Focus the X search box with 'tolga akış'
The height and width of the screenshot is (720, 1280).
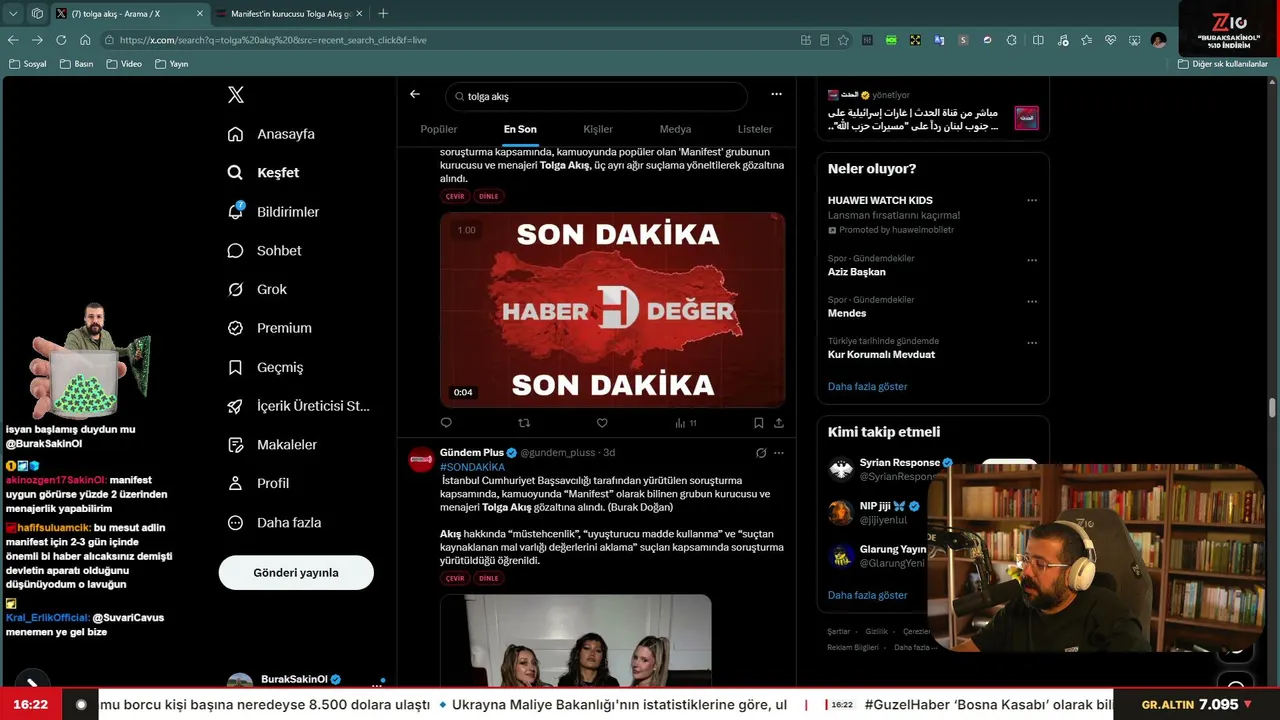[596, 97]
